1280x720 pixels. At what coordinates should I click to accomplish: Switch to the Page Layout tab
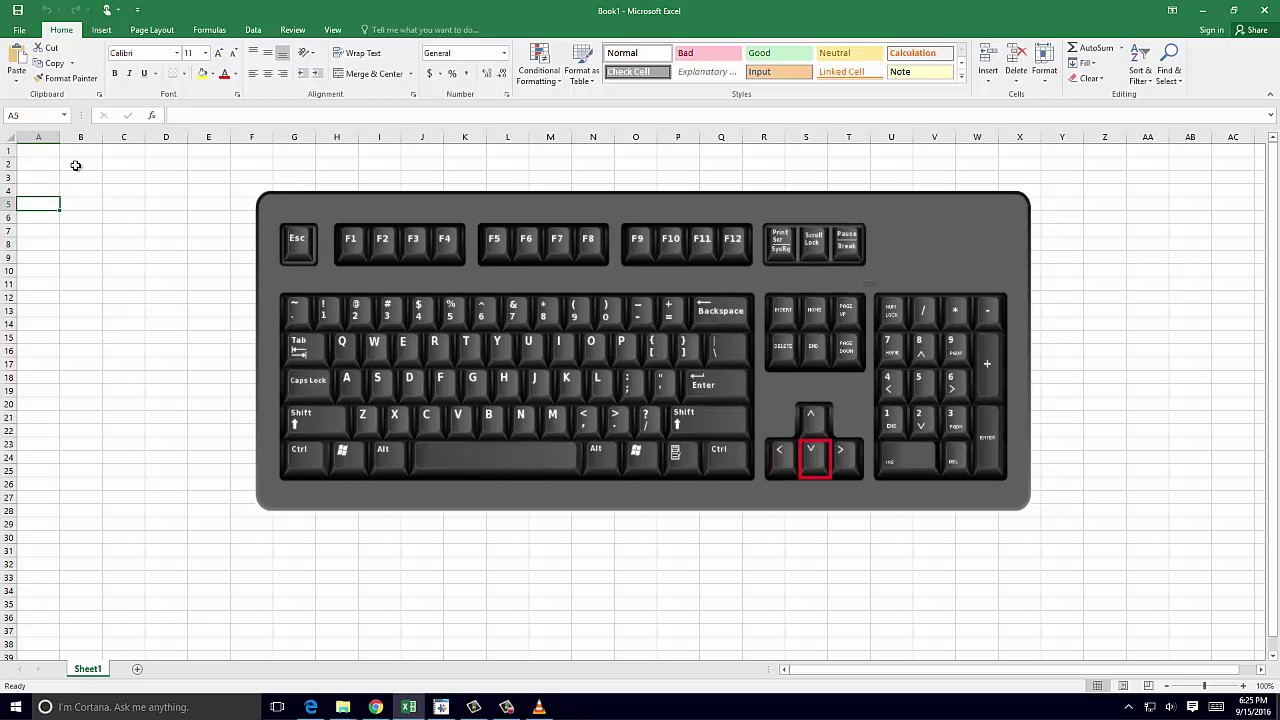(152, 30)
